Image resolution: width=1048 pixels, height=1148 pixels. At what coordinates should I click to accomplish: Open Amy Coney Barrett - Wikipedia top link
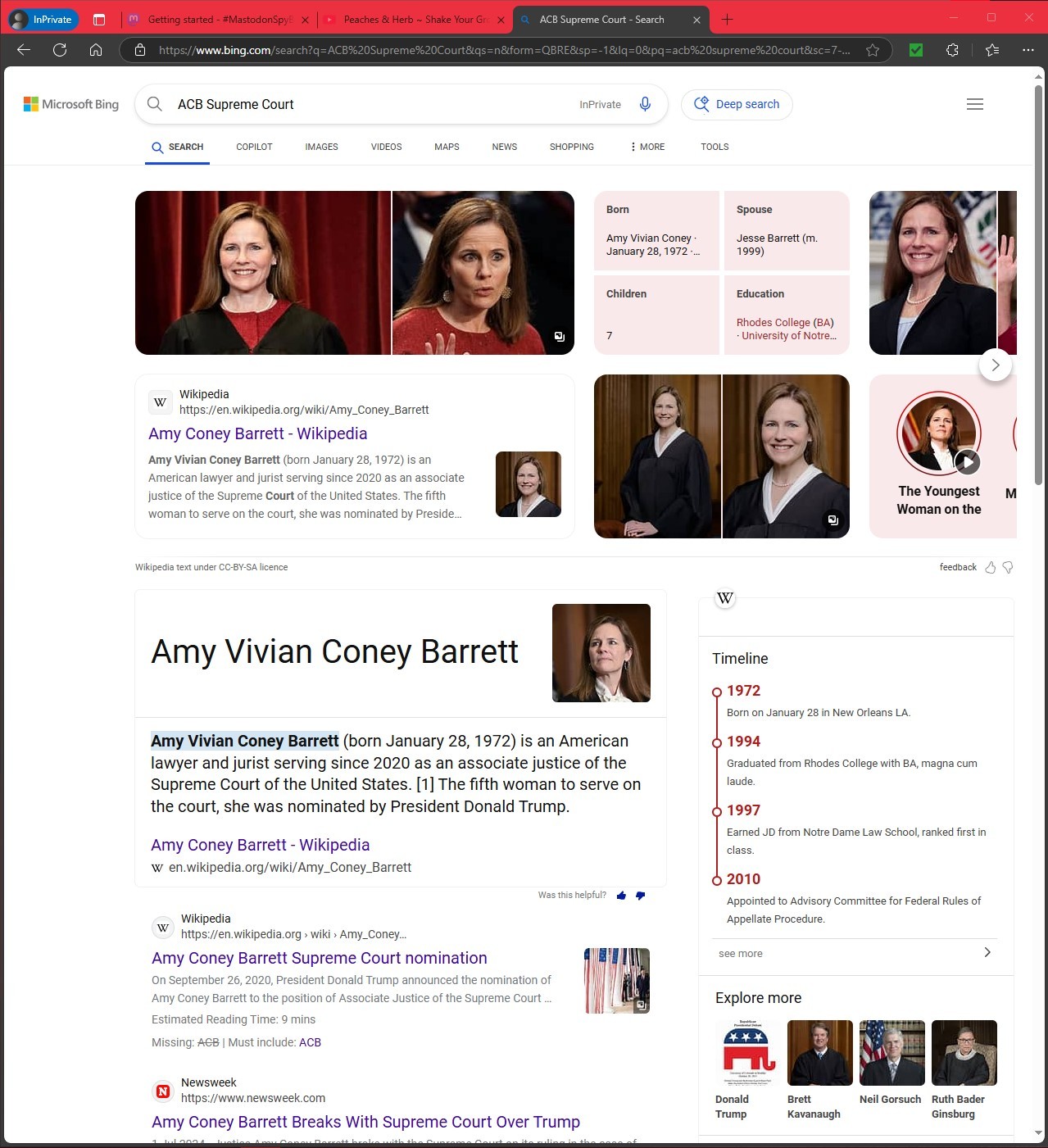point(257,433)
